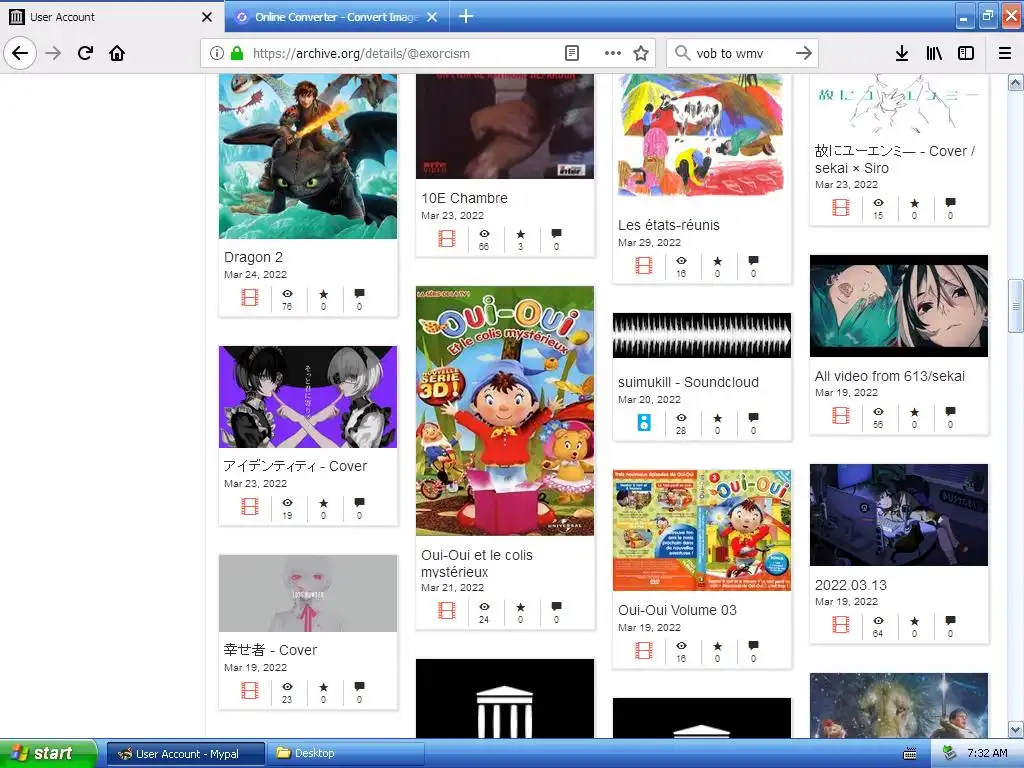Open the hamburger application menu
Image resolution: width=1024 pixels, height=768 pixels.
point(1005,53)
